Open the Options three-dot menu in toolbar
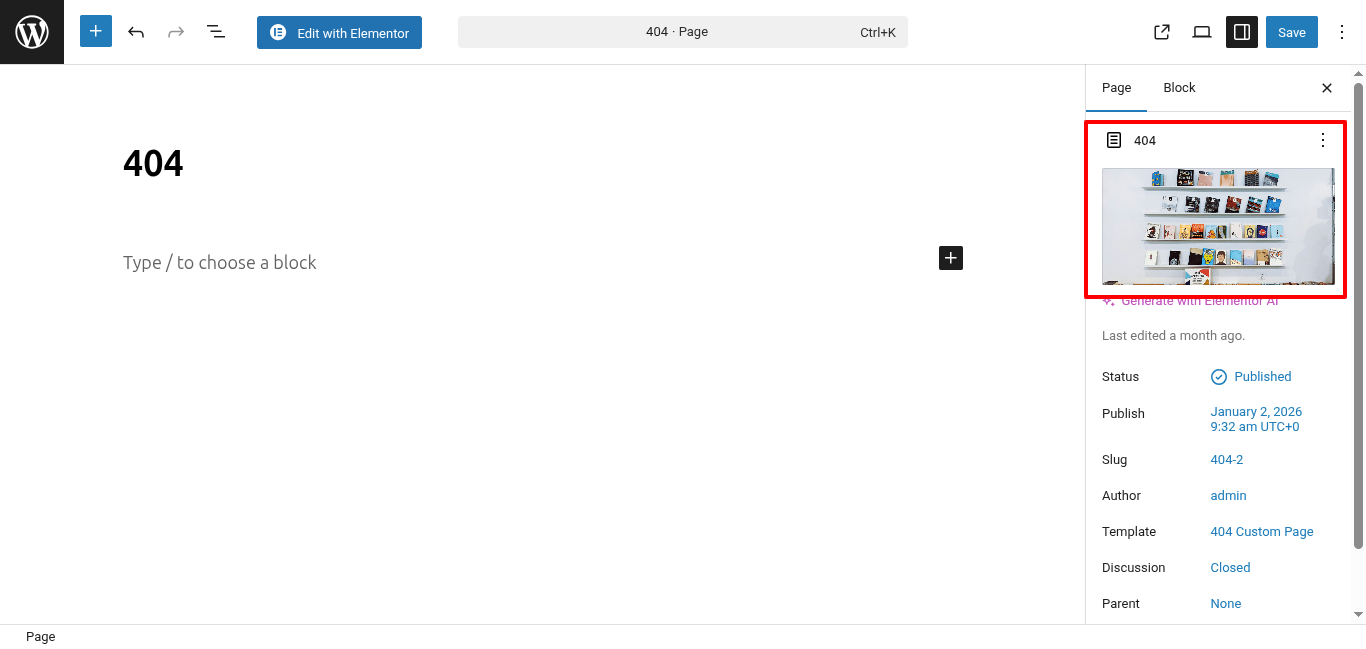Screen dimensions: 1366x649 (x=1342, y=32)
